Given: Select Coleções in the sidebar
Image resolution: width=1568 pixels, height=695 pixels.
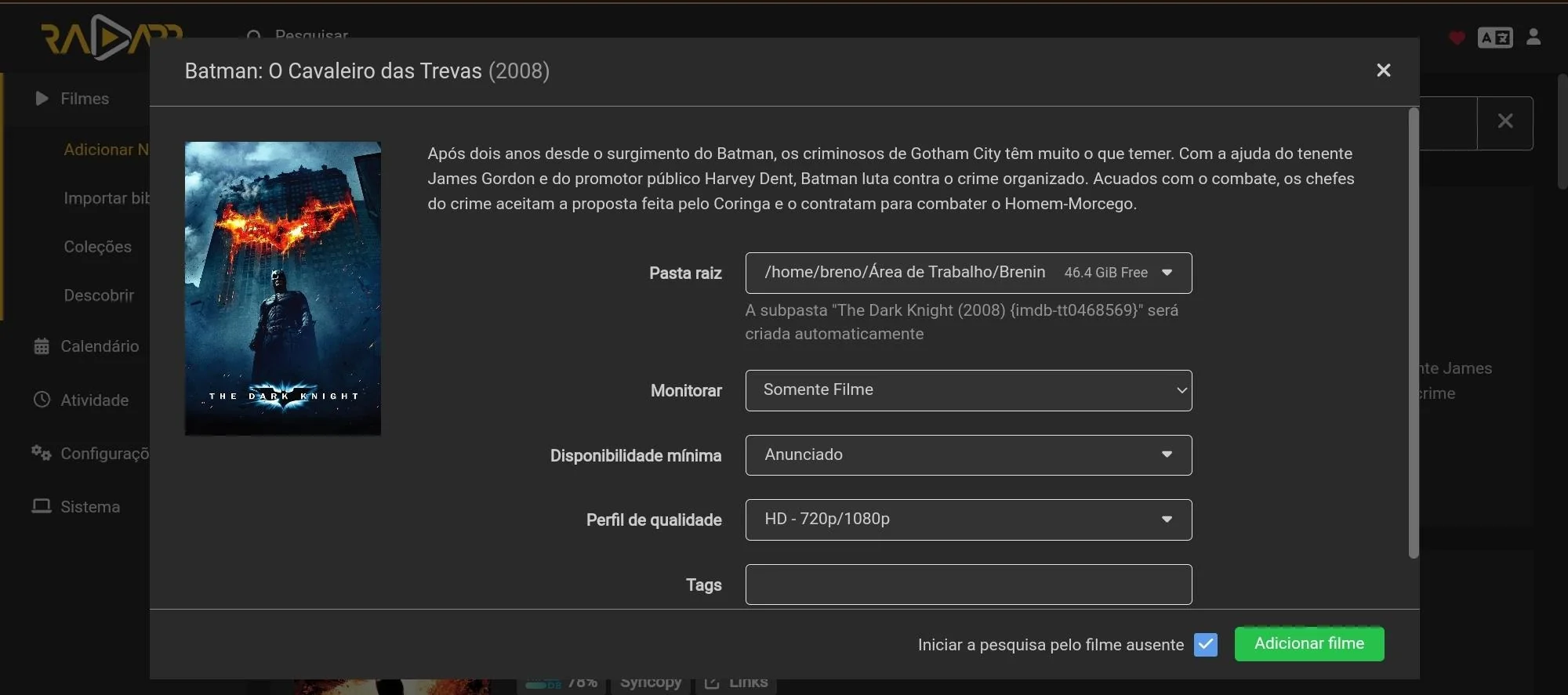Looking at the screenshot, I should click(x=97, y=247).
